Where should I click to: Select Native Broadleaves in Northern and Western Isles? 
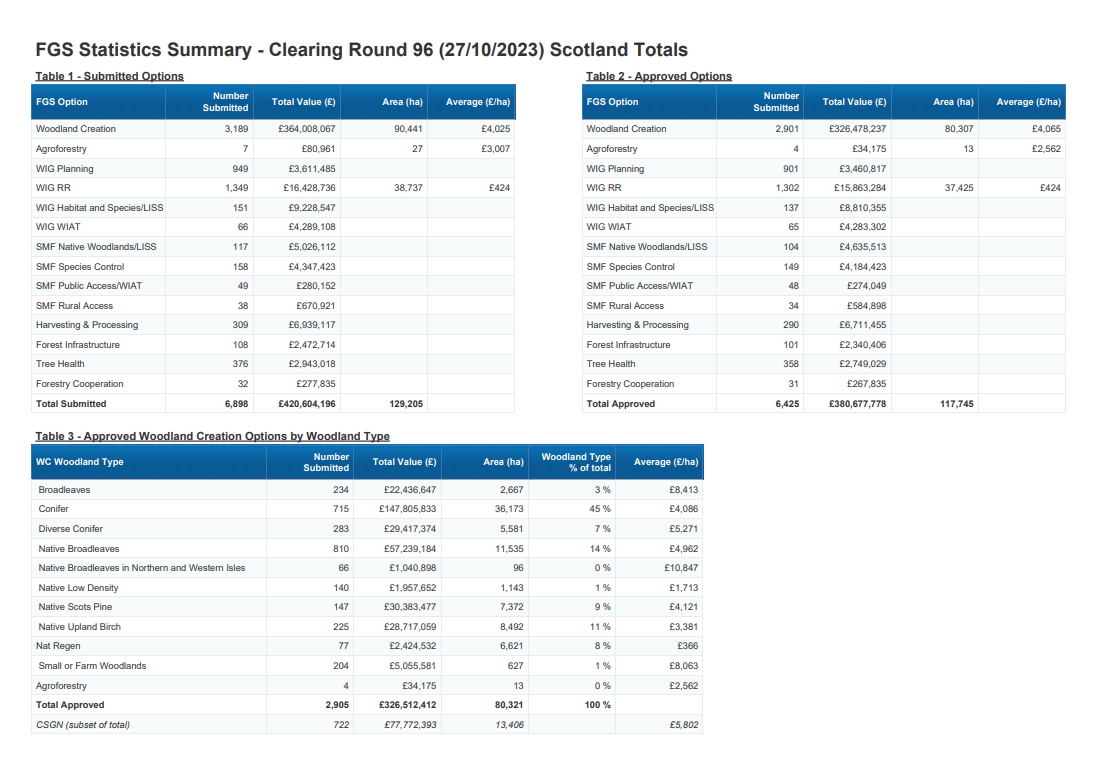(141, 568)
